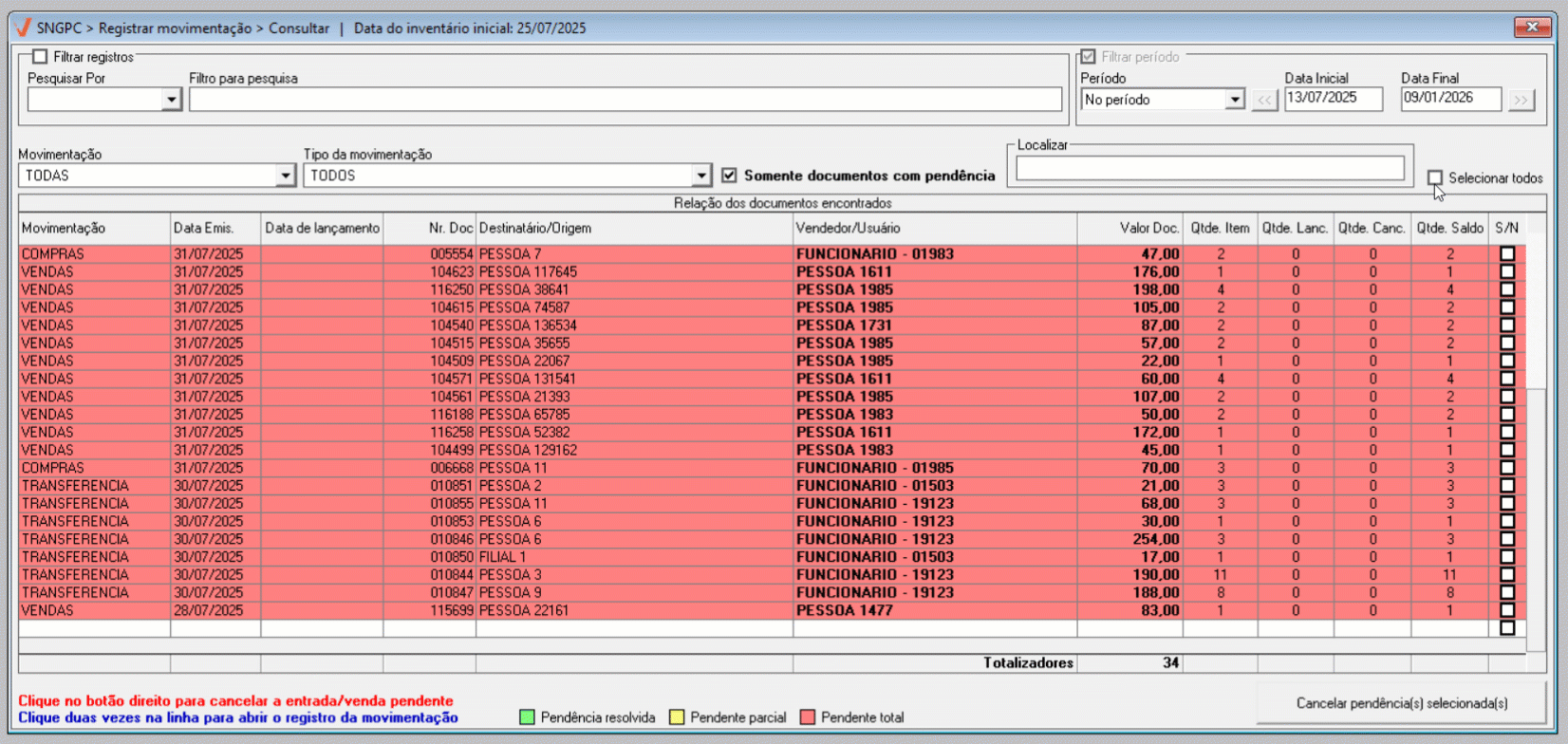This screenshot has height=744, width=1568.
Task: Focus the Filtro para pesquisa field
Action: [625, 100]
